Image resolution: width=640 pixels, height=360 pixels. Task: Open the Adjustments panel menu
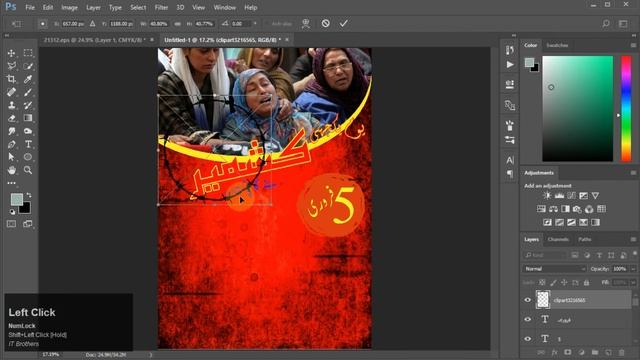pos(633,173)
